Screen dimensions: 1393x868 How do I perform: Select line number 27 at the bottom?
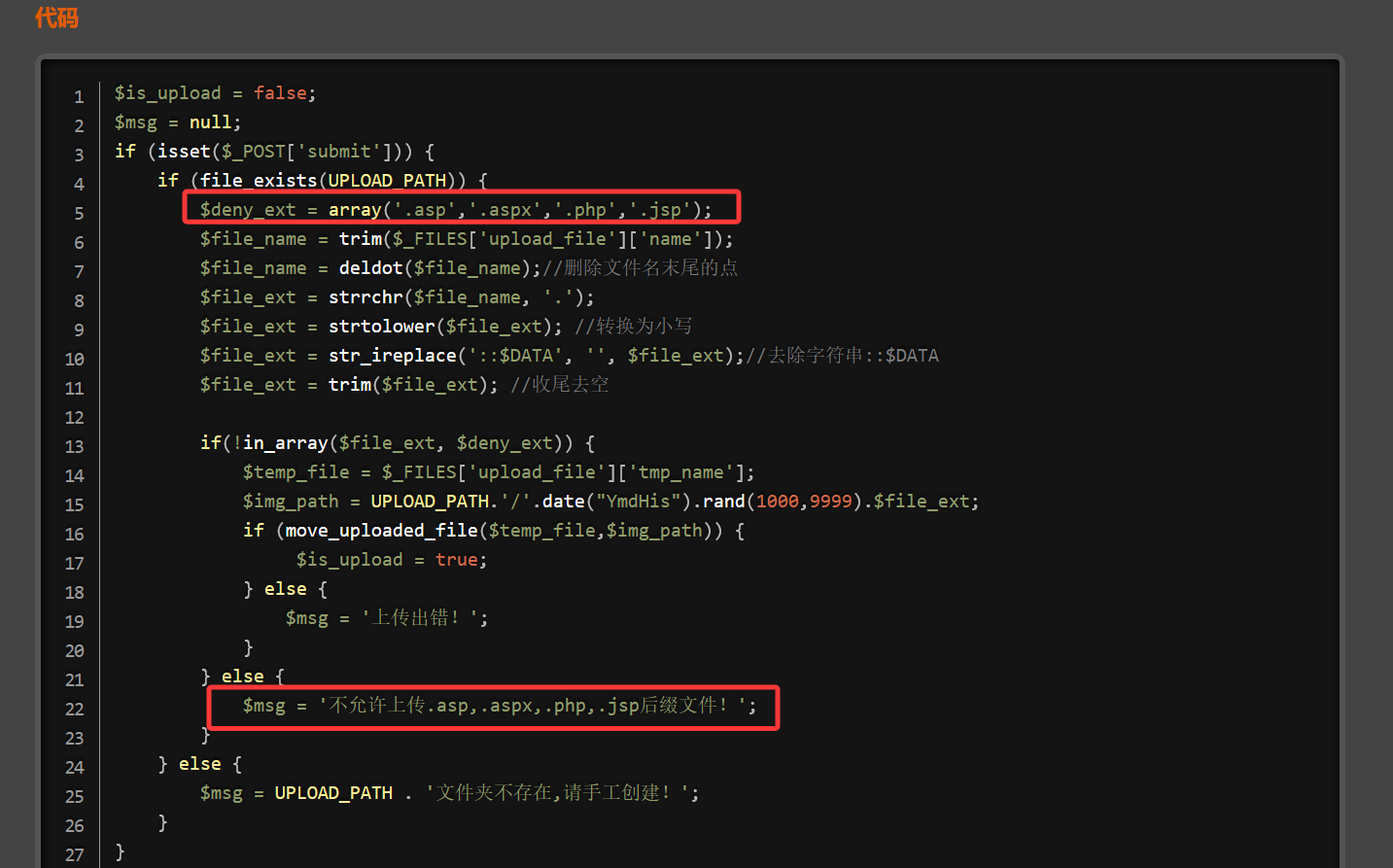click(x=75, y=854)
